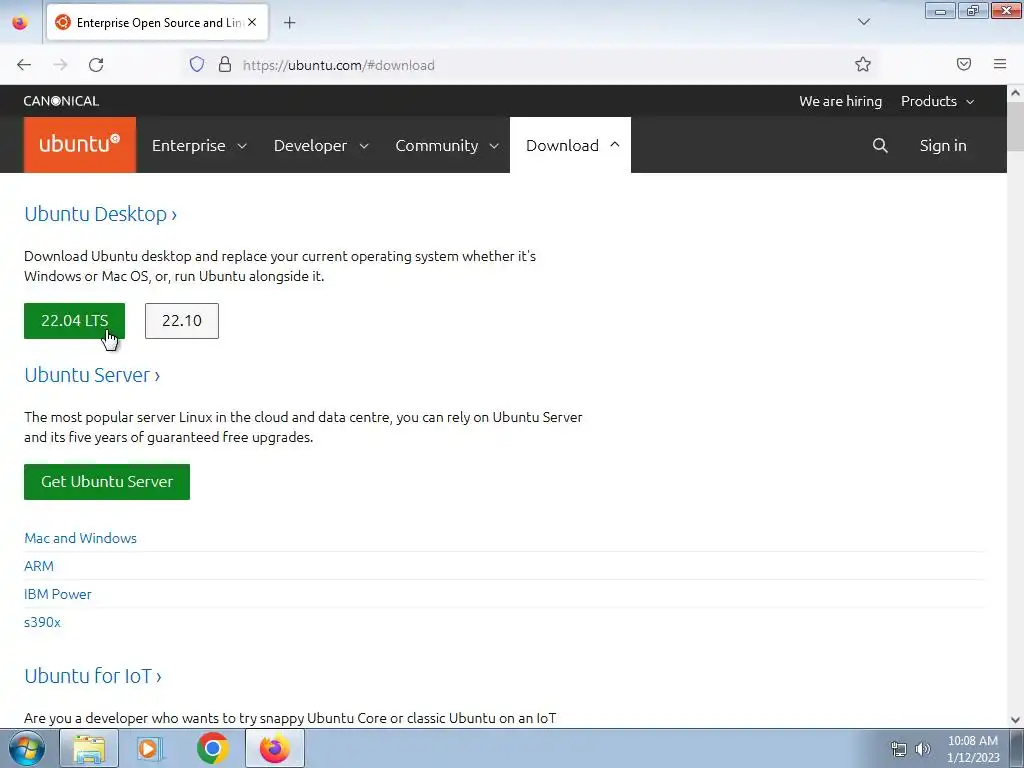Bookmark this page with the star icon
Screen dimensions: 1024x768
tap(863, 64)
